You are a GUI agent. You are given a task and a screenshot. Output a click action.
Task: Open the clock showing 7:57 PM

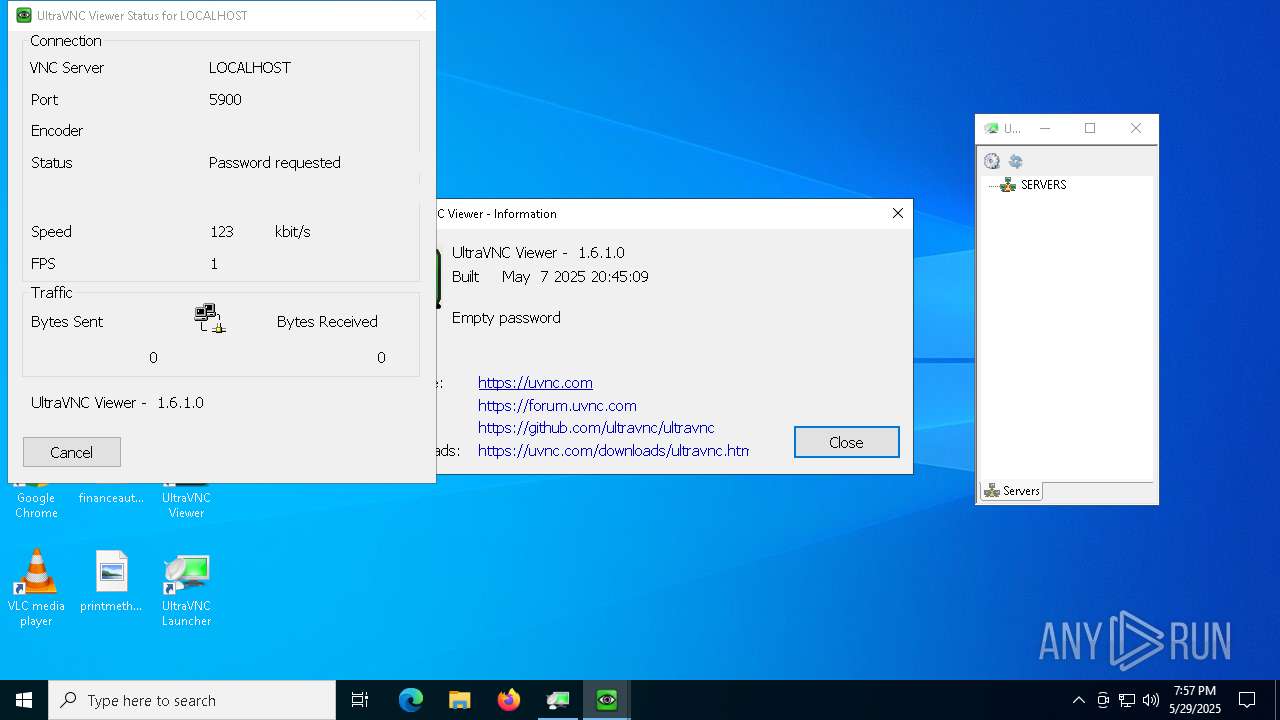click(x=1195, y=700)
